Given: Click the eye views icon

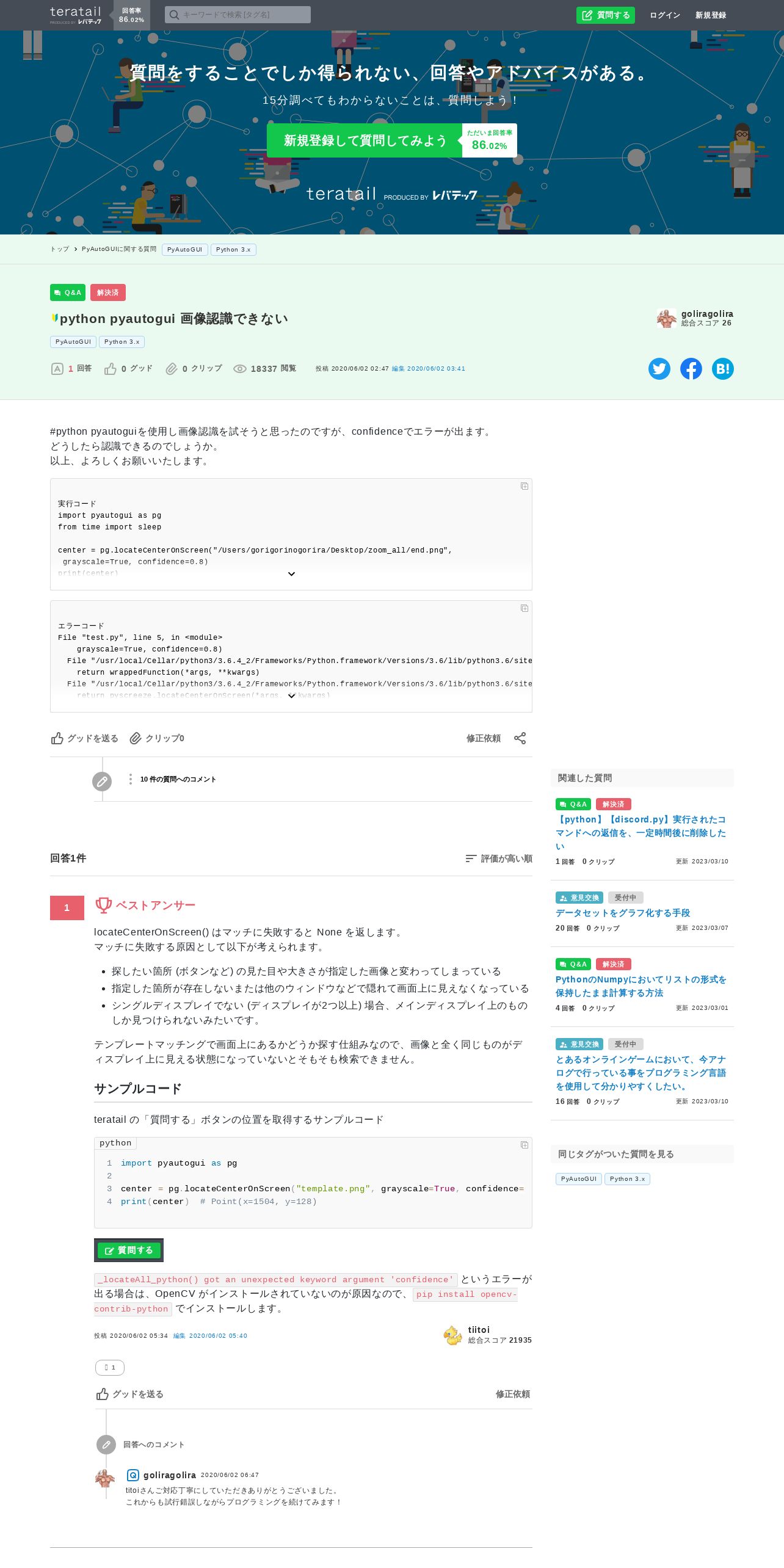Looking at the screenshot, I should 240,369.
